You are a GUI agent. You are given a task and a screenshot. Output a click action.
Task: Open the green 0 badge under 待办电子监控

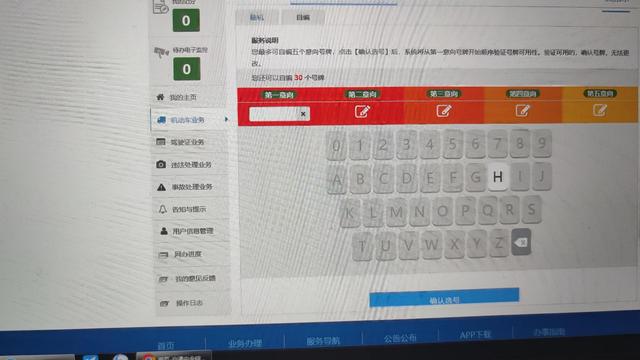[187, 69]
